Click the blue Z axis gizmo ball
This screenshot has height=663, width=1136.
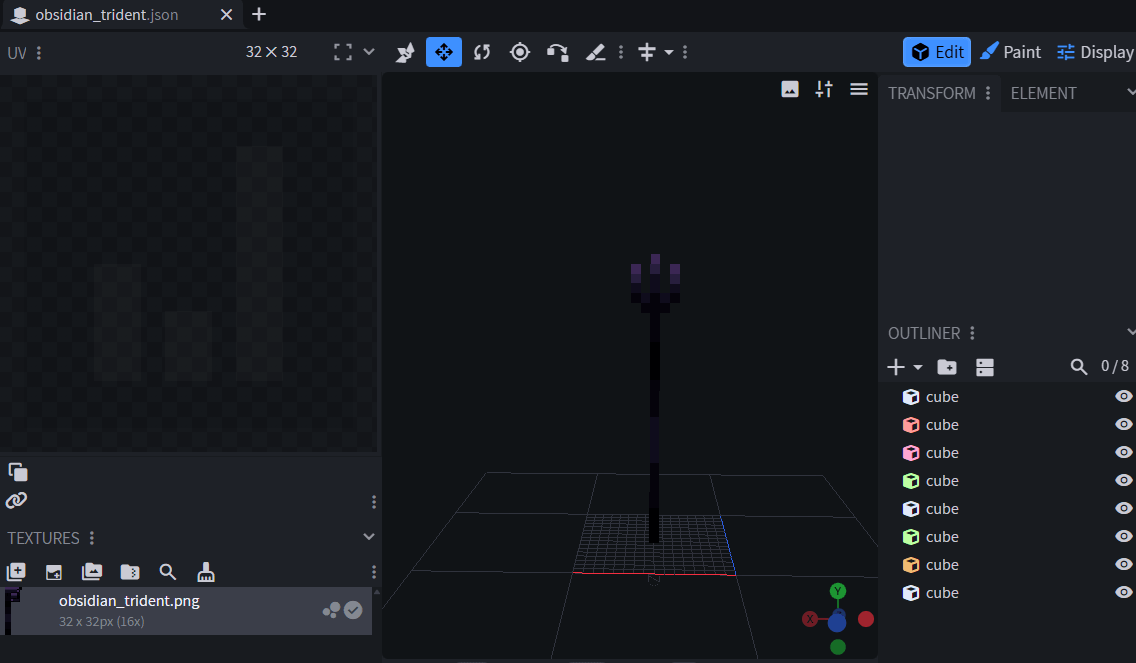[x=837, y=622]
